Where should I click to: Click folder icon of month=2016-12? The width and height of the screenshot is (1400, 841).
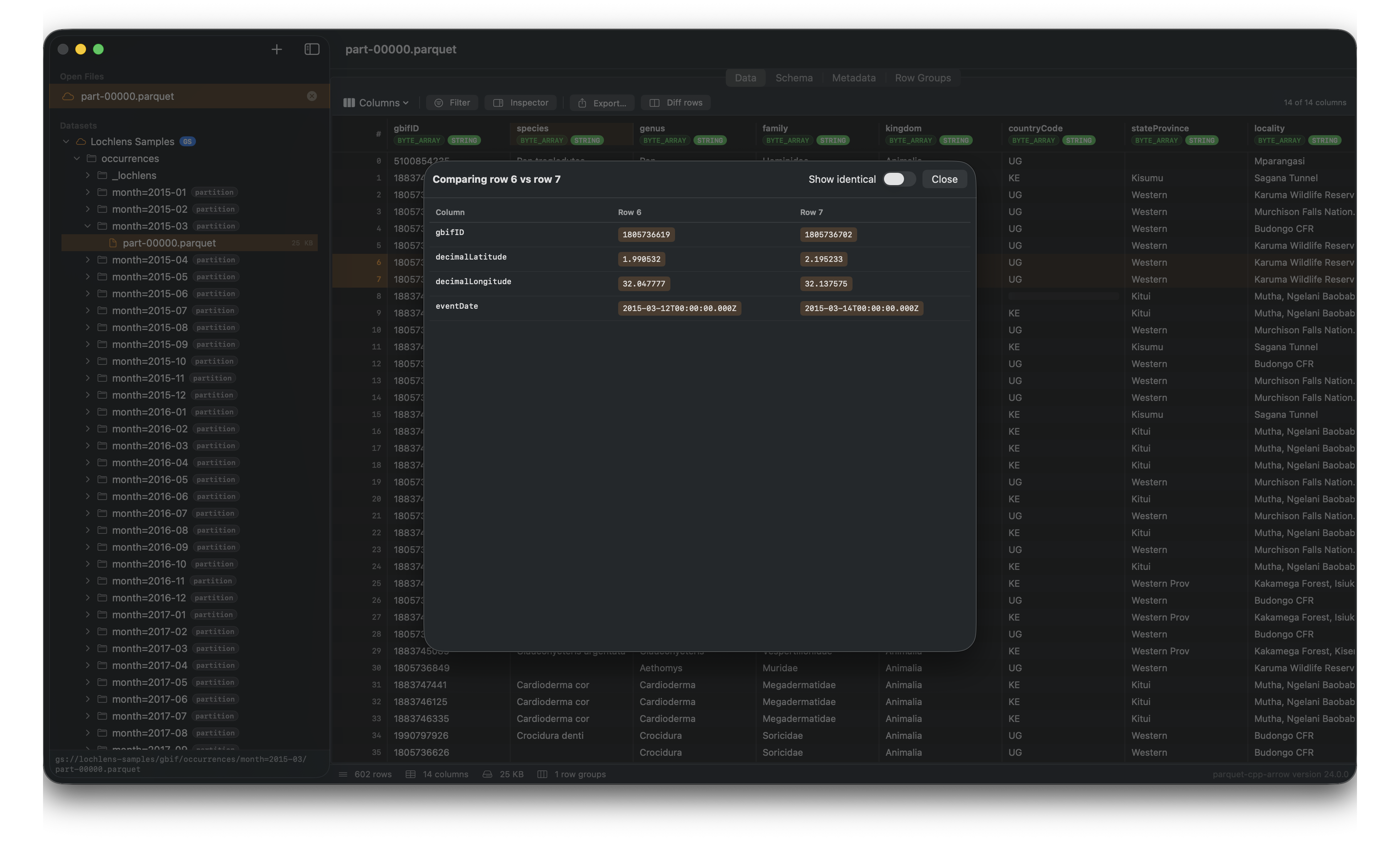103,598
